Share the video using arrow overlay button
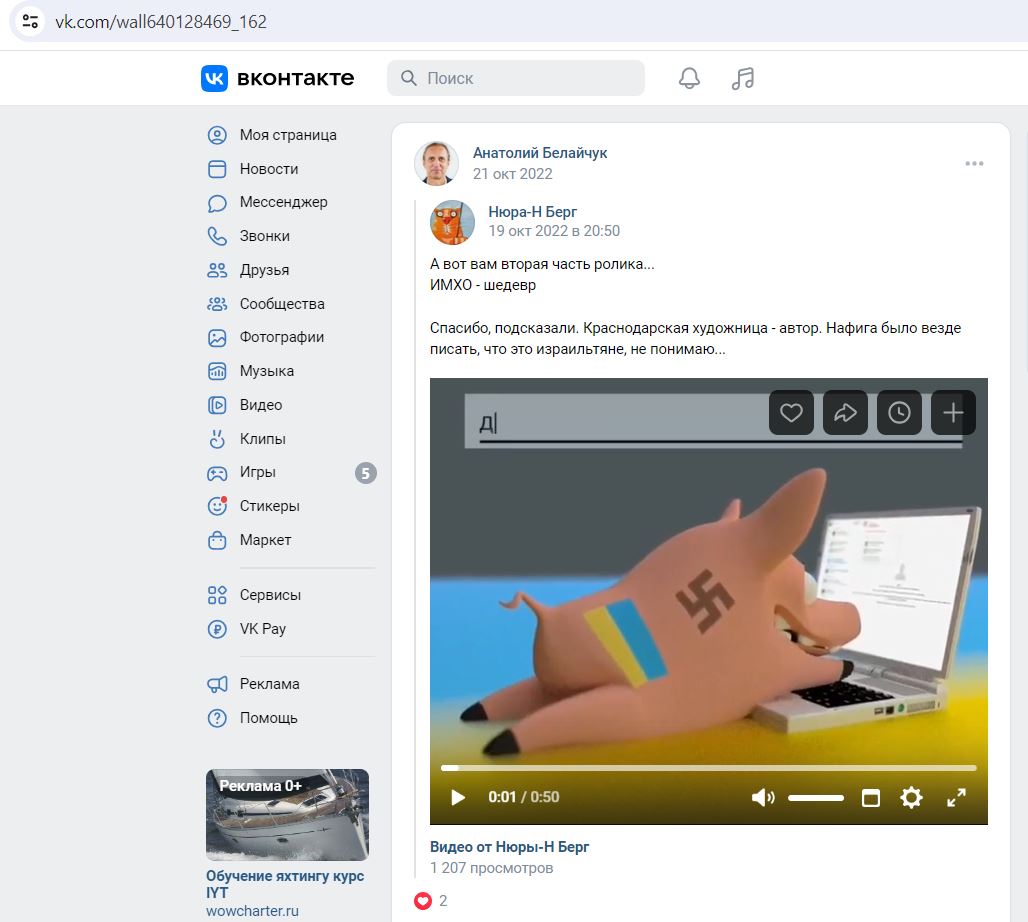This screenshot has height=922, width=1028. pos(845,412)
